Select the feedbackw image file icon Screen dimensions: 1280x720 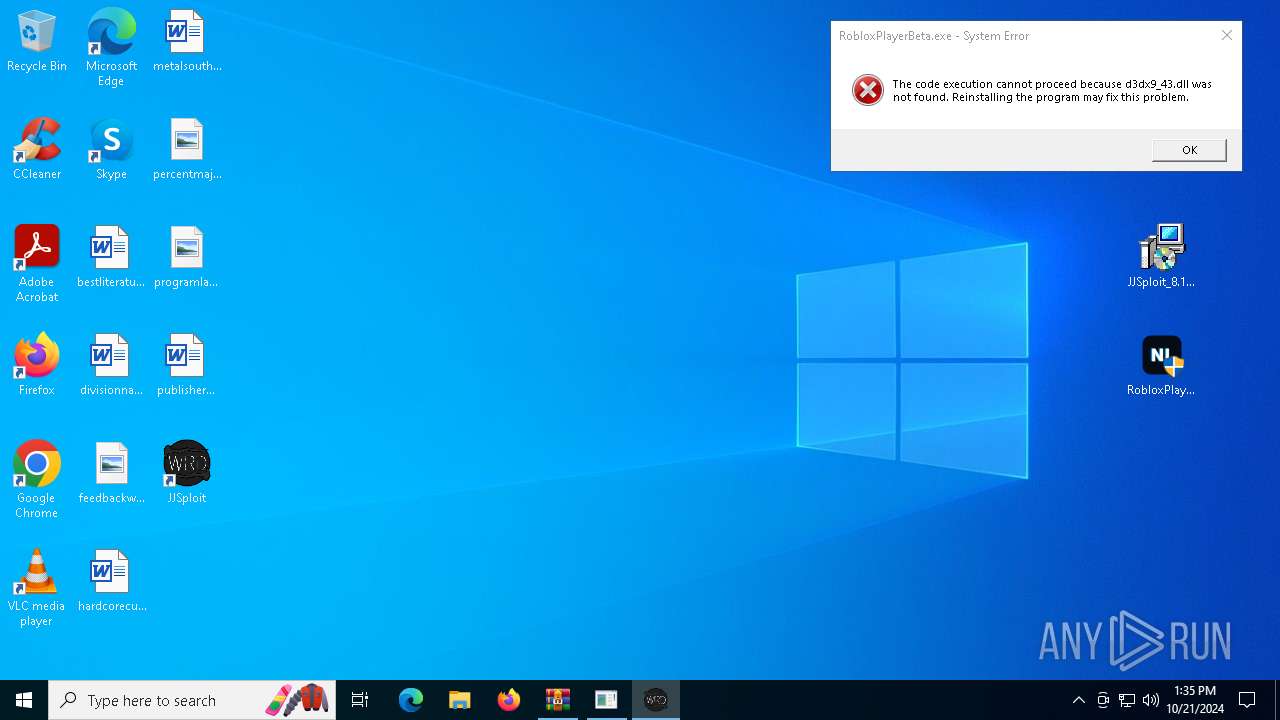tap(111, 474)
